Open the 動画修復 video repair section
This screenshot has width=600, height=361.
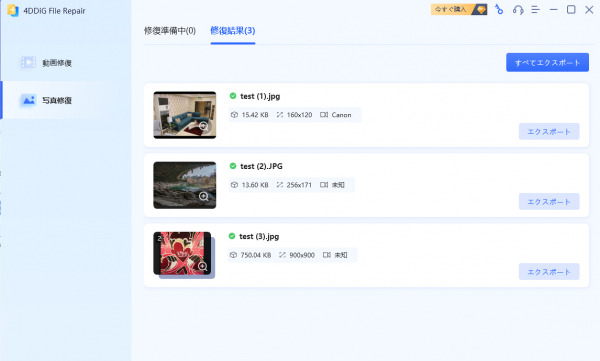click(x=46, y=62)
